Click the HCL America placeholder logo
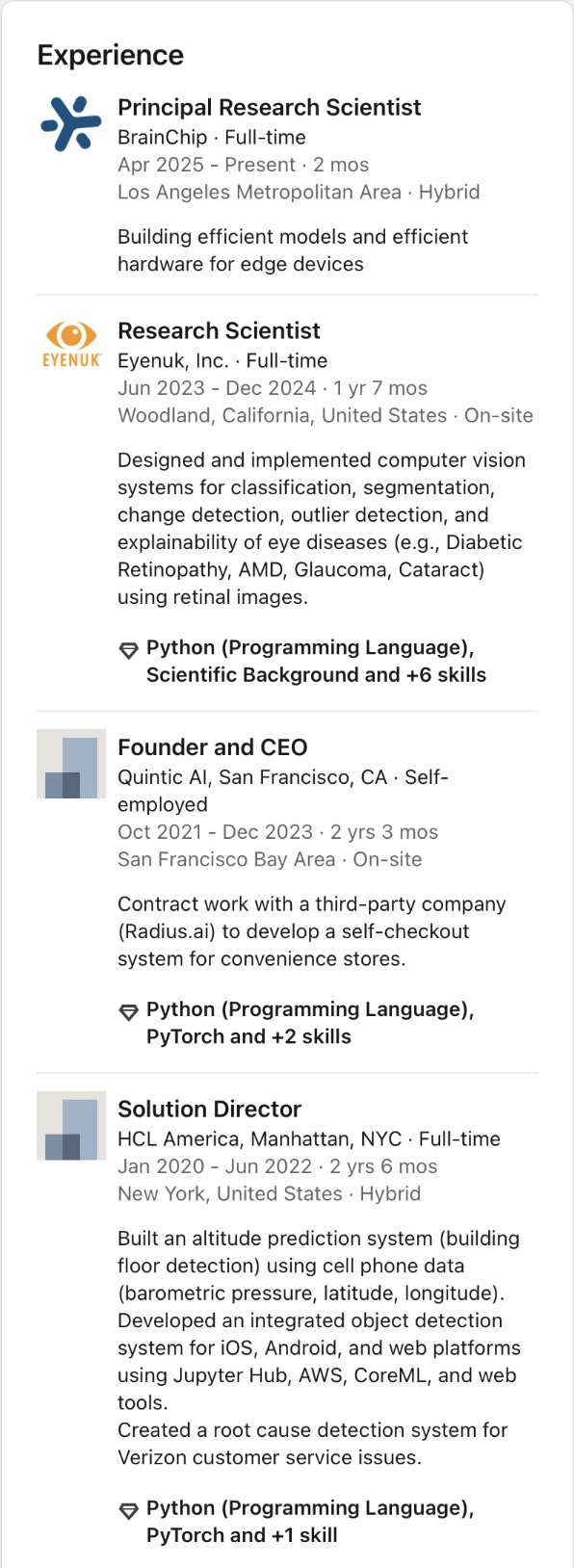 pyautogui.click(x=71, y=1126)
